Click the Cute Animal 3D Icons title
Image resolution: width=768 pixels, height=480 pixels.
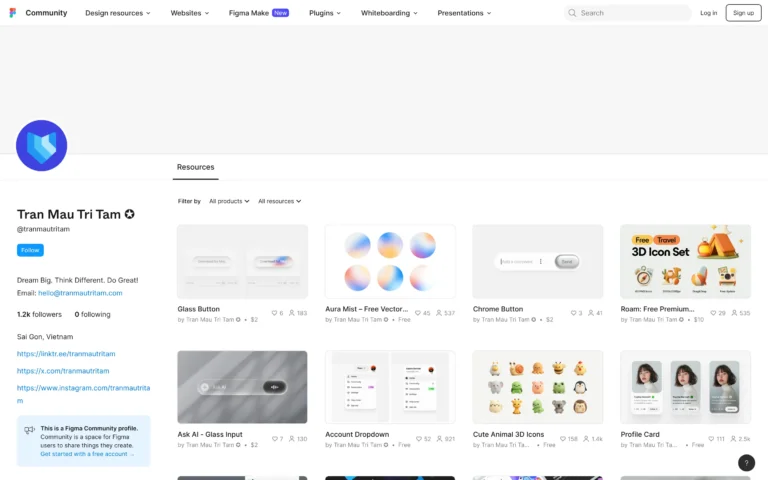pyautogui.click(x=508, y=434)
